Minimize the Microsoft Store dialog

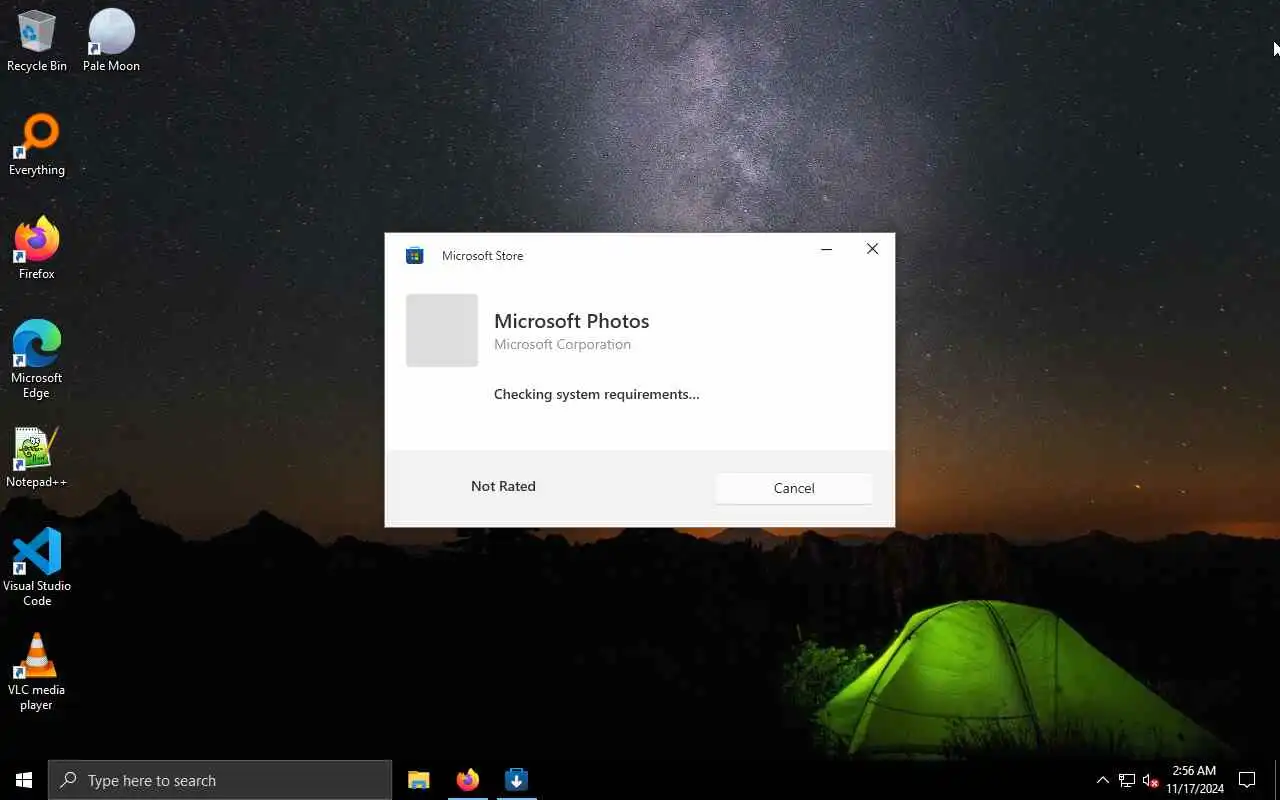click(826, 249)
